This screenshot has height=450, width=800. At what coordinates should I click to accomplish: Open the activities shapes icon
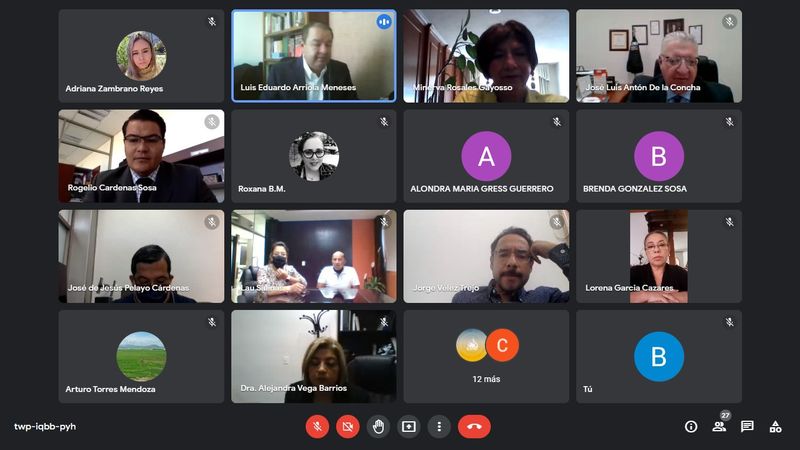776,427
